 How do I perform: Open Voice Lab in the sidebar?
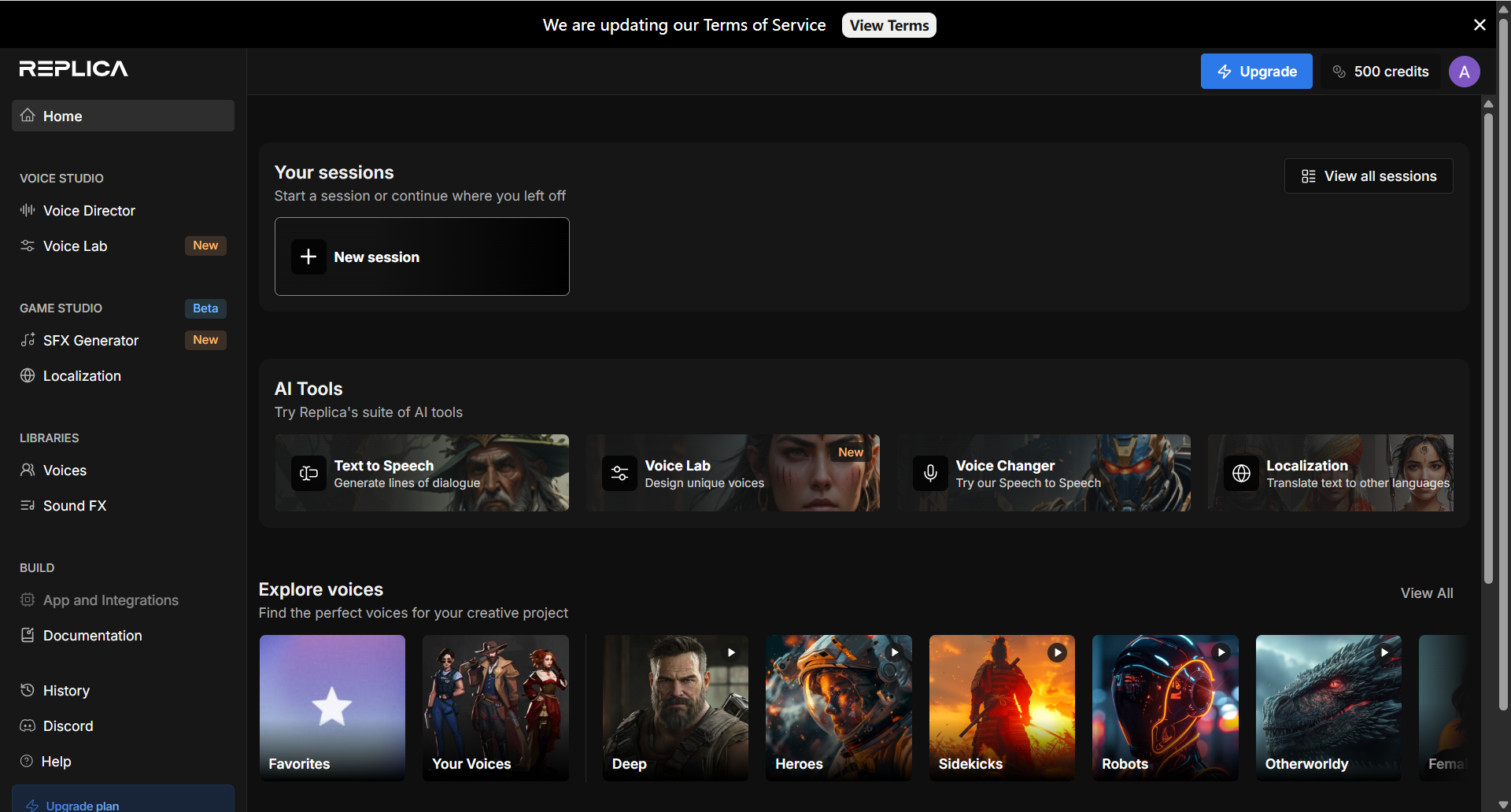(x=123, y=245)
